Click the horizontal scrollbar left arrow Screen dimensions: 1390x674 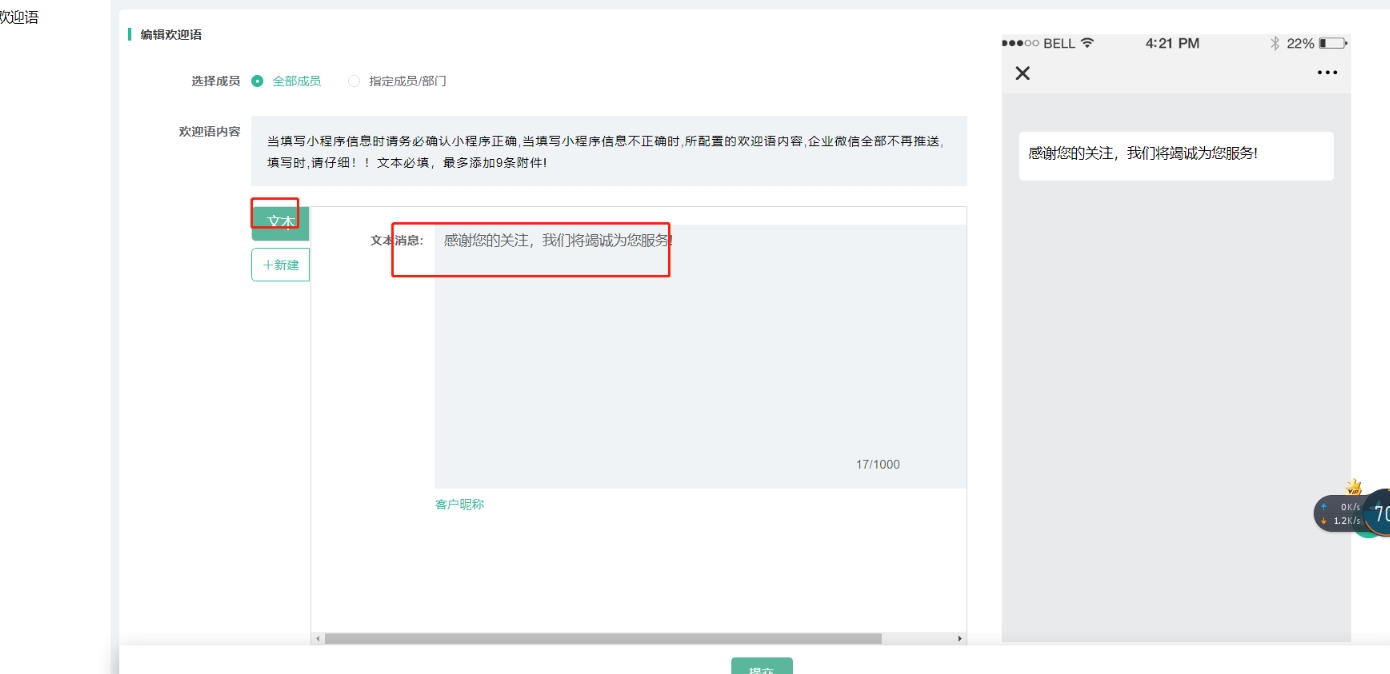(317, 638)
